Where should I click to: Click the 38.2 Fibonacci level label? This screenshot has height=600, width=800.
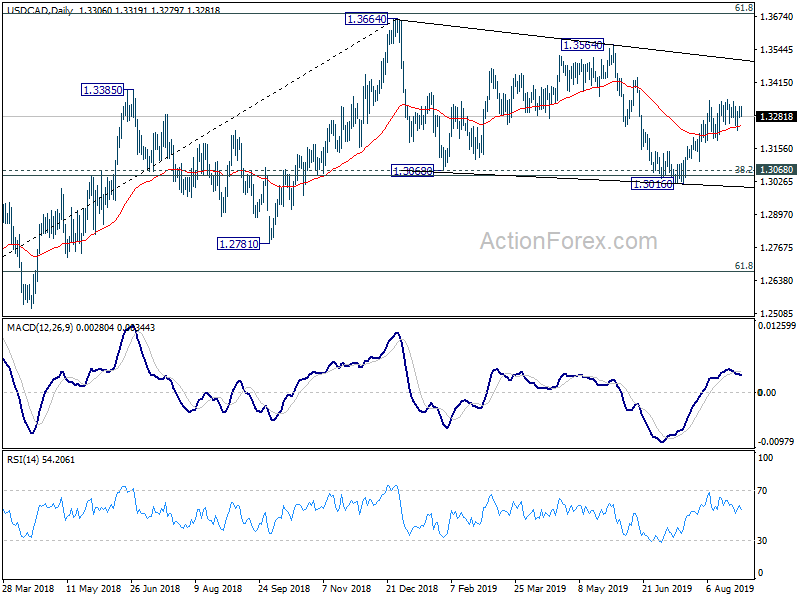point(744,169)
